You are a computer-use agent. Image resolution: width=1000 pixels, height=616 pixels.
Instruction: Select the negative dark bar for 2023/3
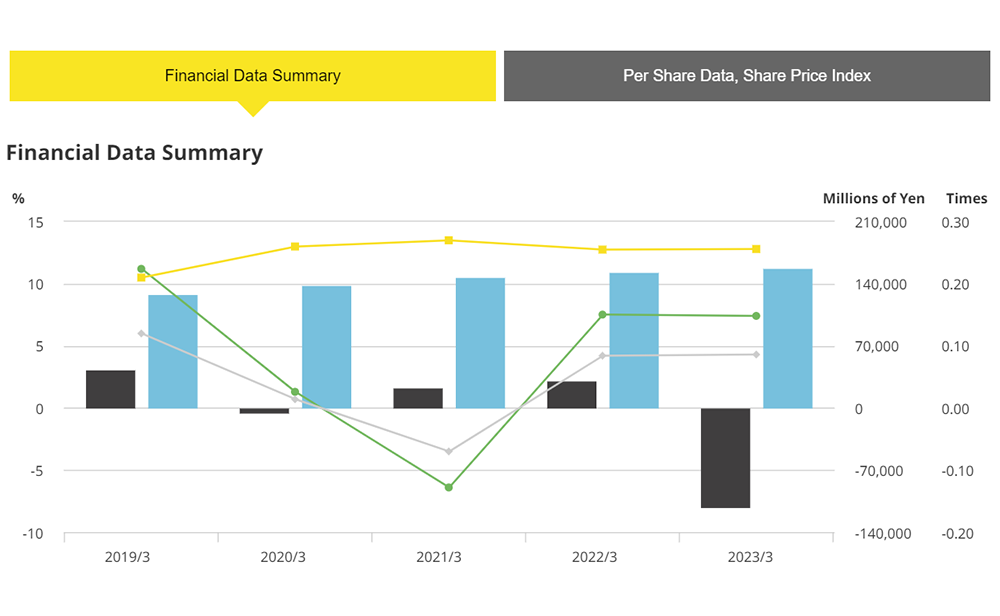click(725, 458)
